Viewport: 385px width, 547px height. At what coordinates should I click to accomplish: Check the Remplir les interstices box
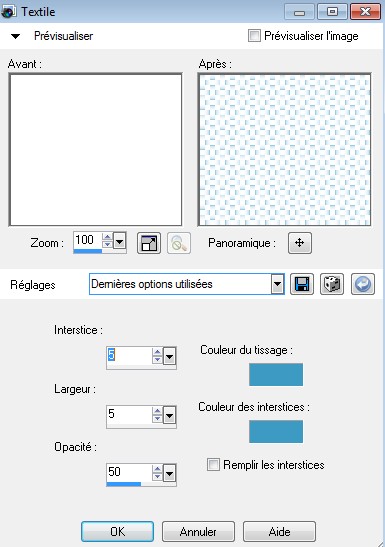coord(213,465)
